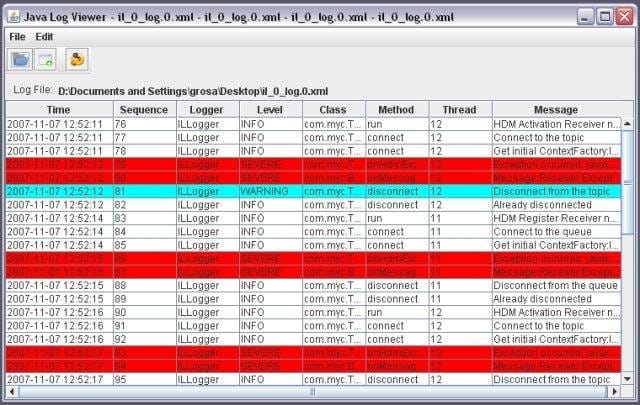640x405 pixels.
Task: Click the vertical scrollbar up arrow
Action: pyautogui.click(x=627, y=123)
